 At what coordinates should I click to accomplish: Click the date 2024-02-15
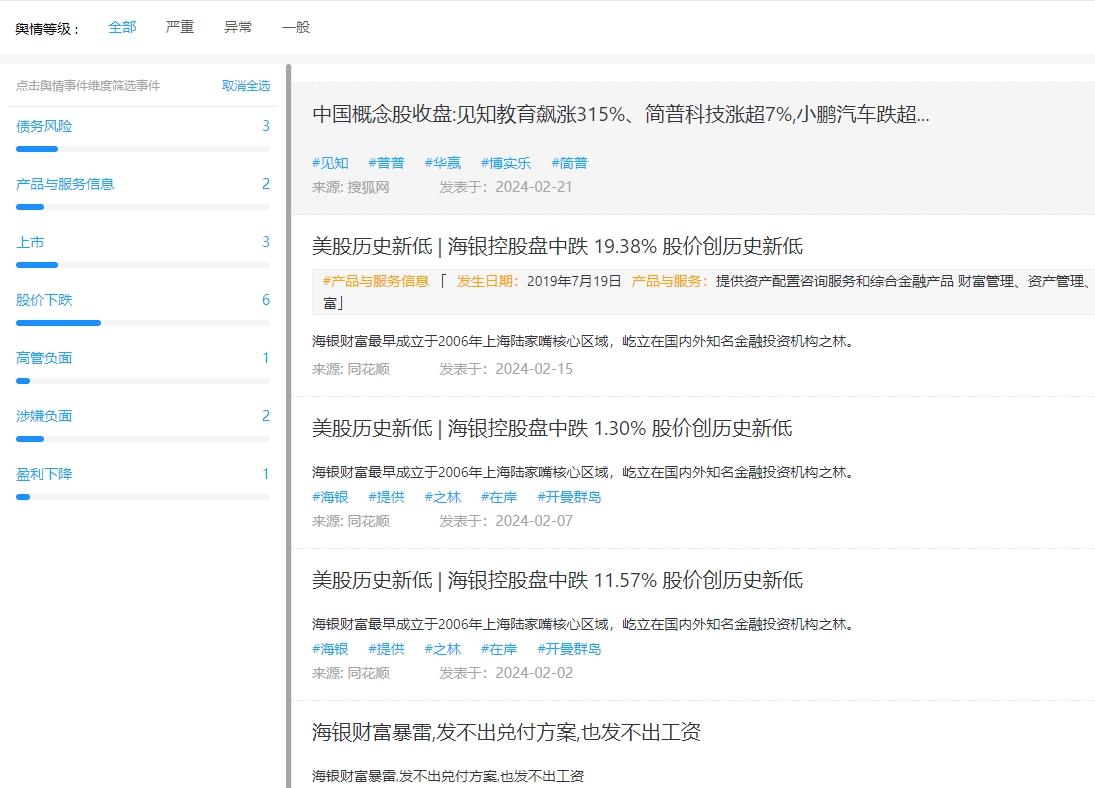coord(534,369)
